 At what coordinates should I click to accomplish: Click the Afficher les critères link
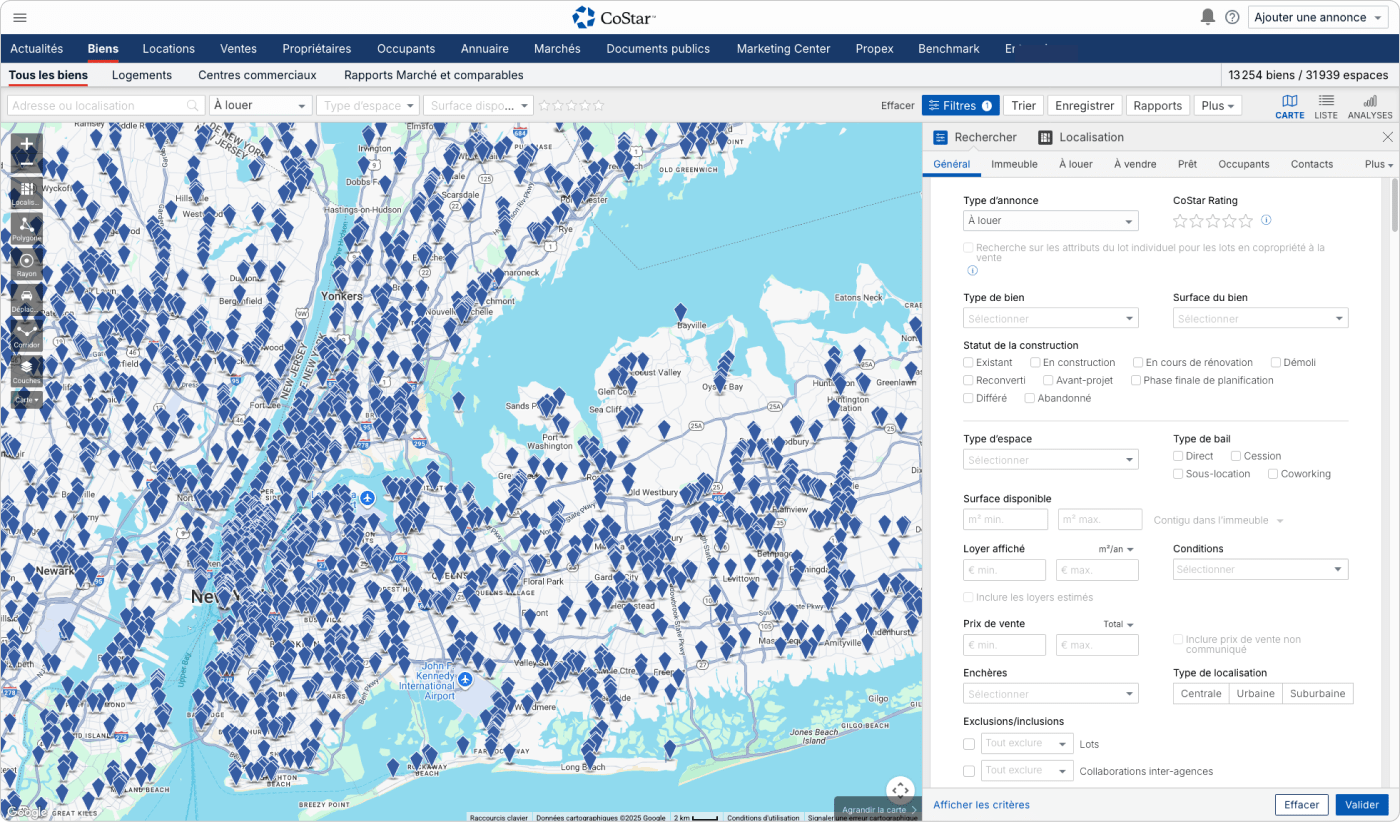pos(981,805)
